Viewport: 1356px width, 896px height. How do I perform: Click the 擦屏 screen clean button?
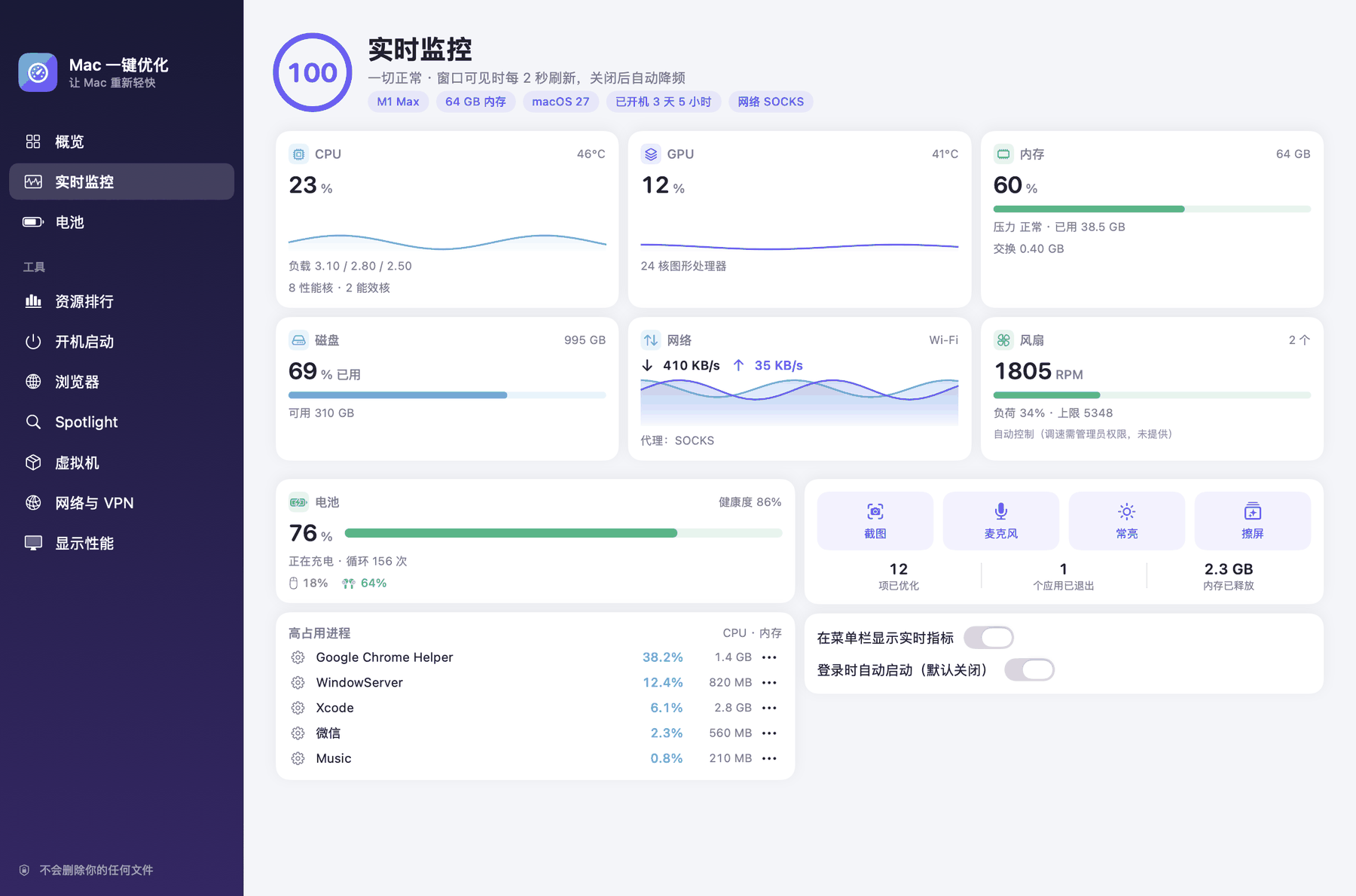pos(1253,521)
